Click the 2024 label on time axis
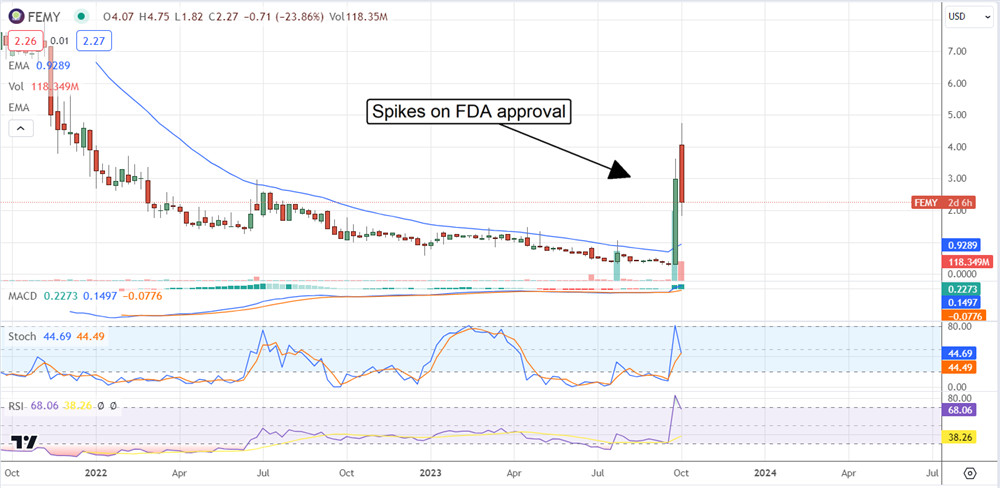The height and width of the screenshot is (488, 1000). click(x=764, y=473)
